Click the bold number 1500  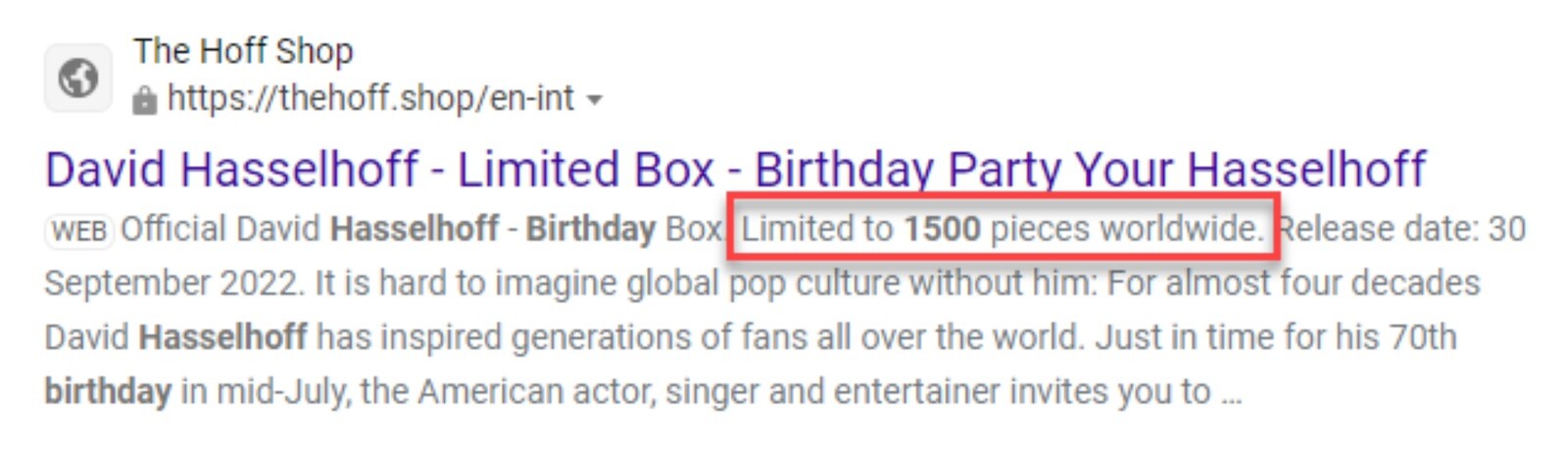[x=942, y=229]
